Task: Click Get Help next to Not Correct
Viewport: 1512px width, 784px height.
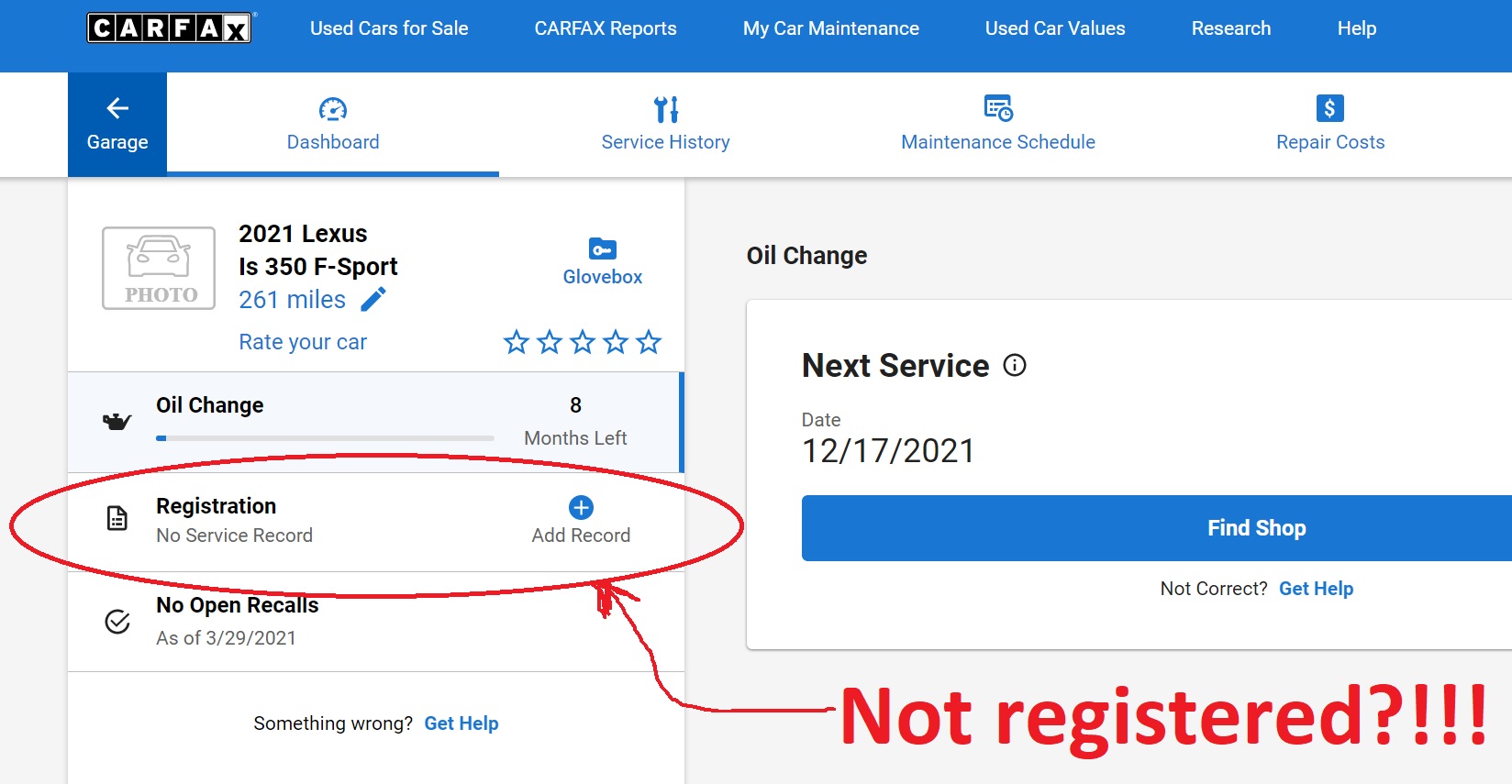Action: pyautogui.click(x=1317, y=589)
